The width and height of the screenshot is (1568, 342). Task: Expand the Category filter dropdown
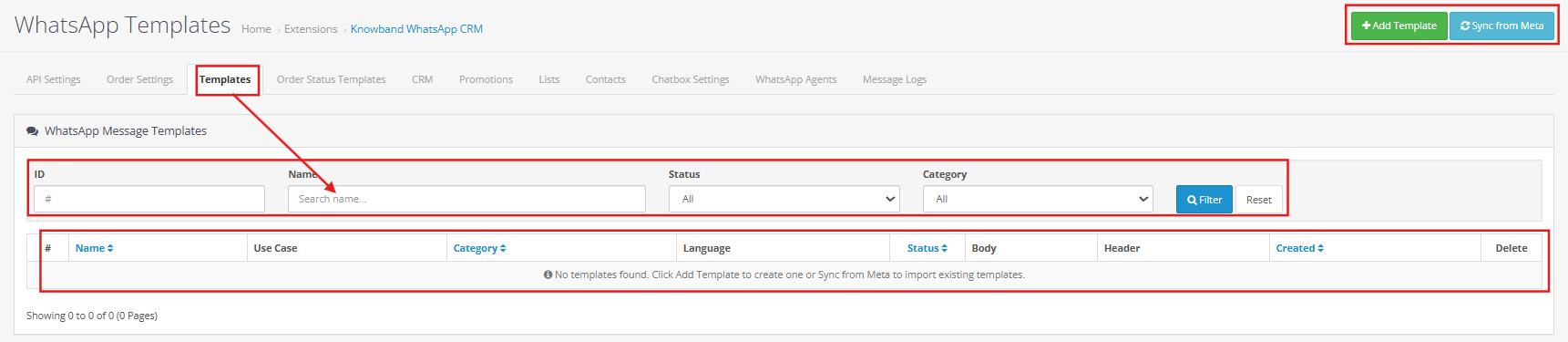1038,199
